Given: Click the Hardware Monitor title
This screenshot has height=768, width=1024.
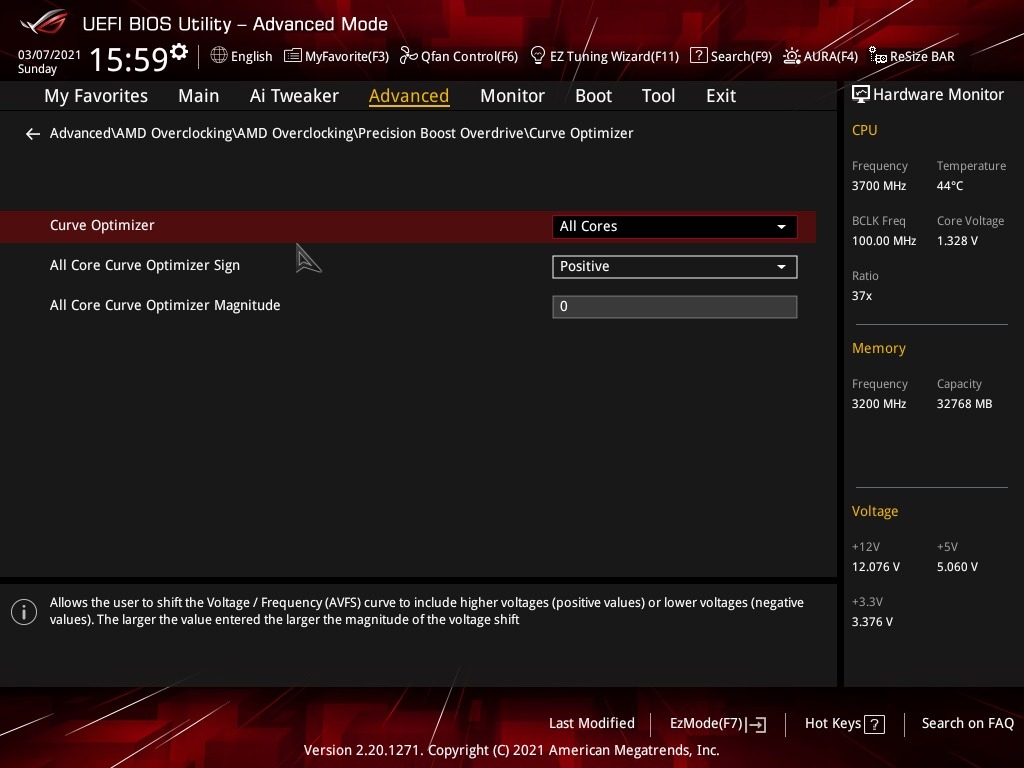Looking at the screenshot, I should click(938, 95).
